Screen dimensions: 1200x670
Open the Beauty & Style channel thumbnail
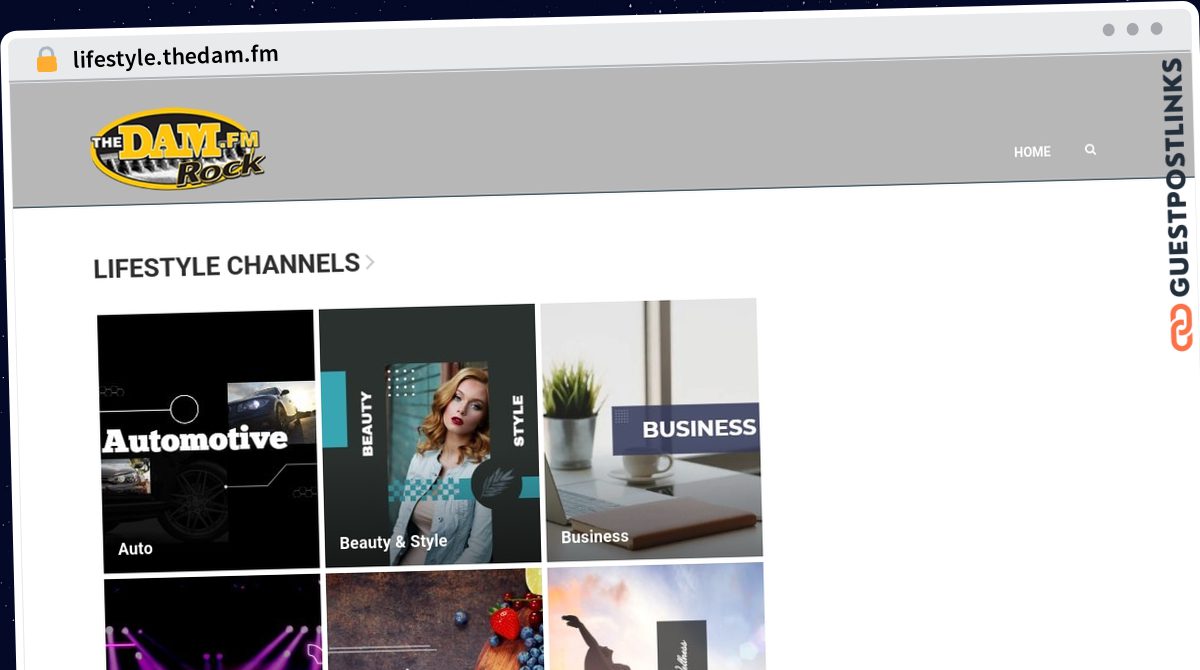tap(429, 435)
